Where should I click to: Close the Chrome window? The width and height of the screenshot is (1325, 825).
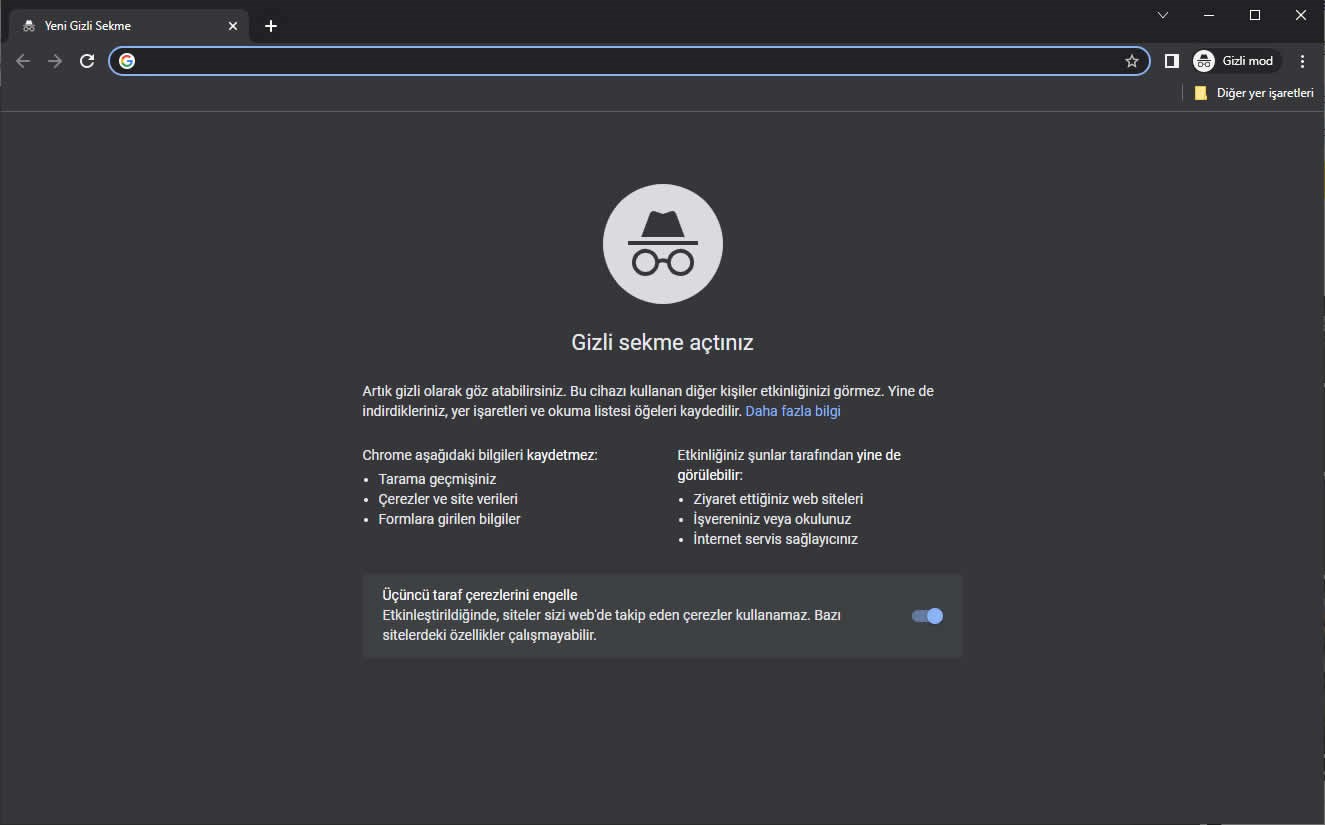pyautogui.click(x=1301, y=15)
